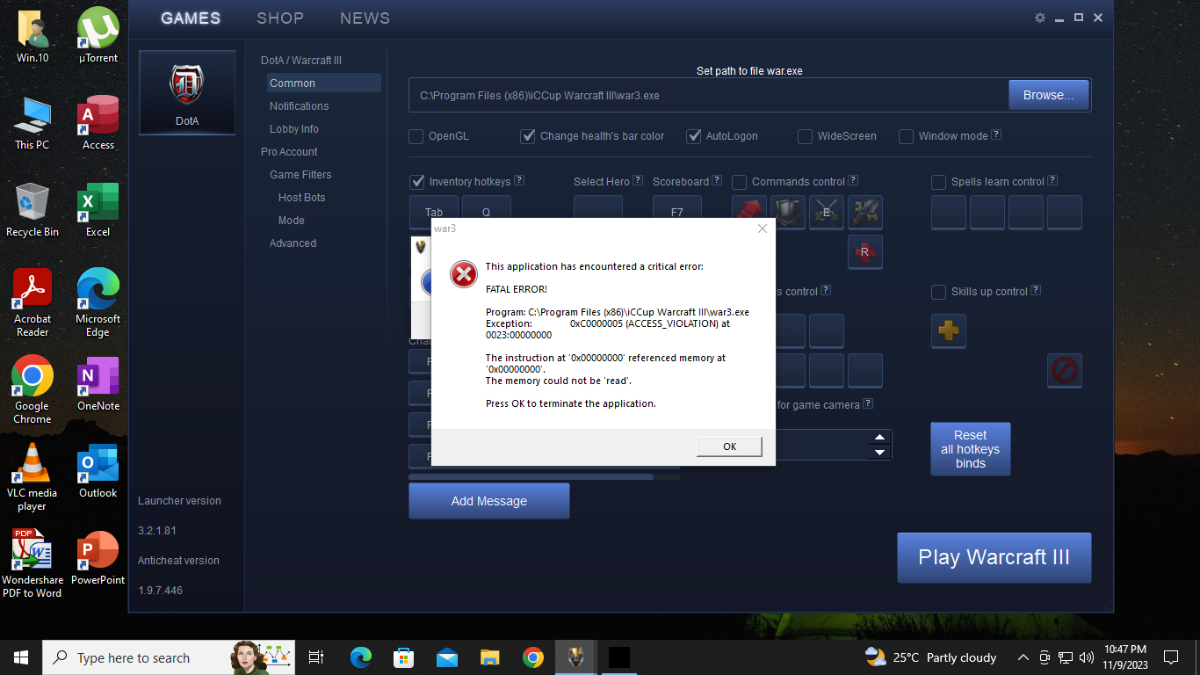Click the red prohibition circle icon
The height and width of the screenshot is (675, 1200).
click(1064, 371)
